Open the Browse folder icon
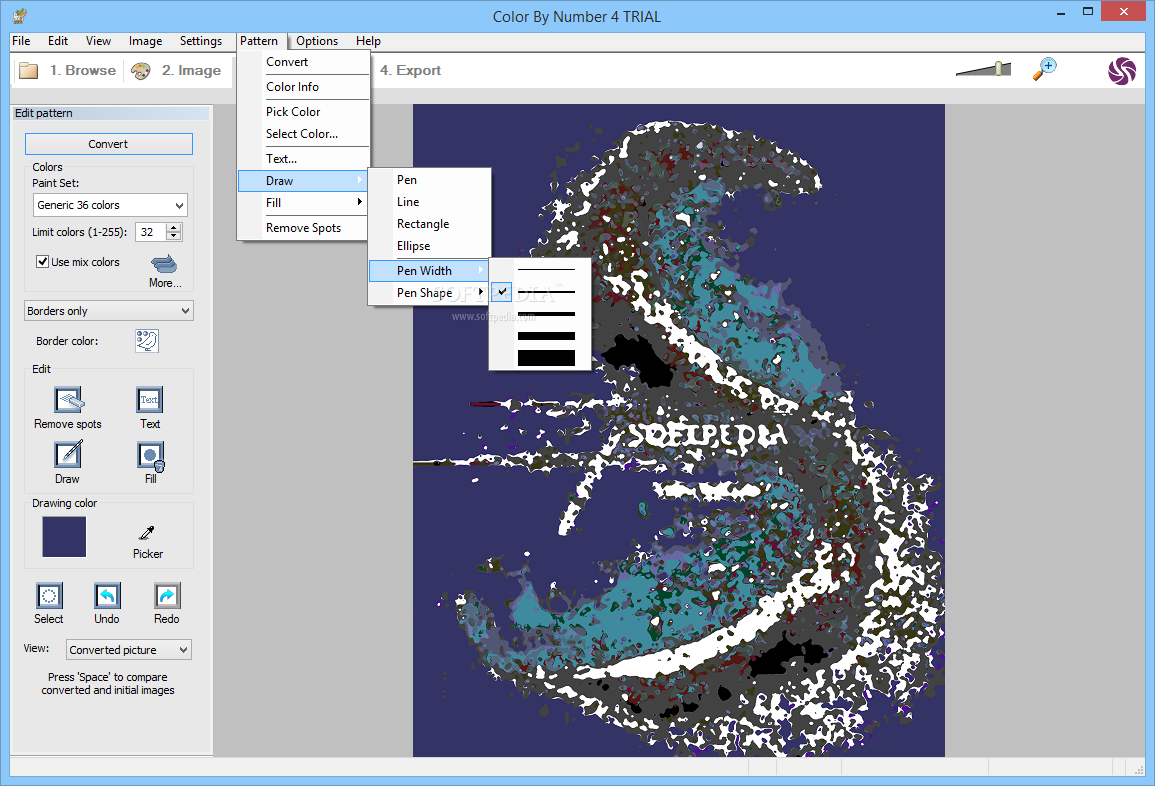The image size is (1155, 786). coord(29,71)
